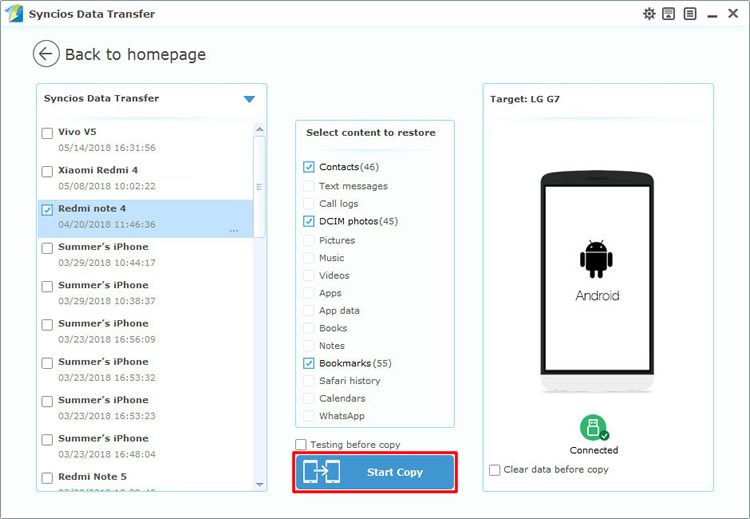
Task: Uncheck the DCIM photos (45) checkbox
Action: pos(309,221)
